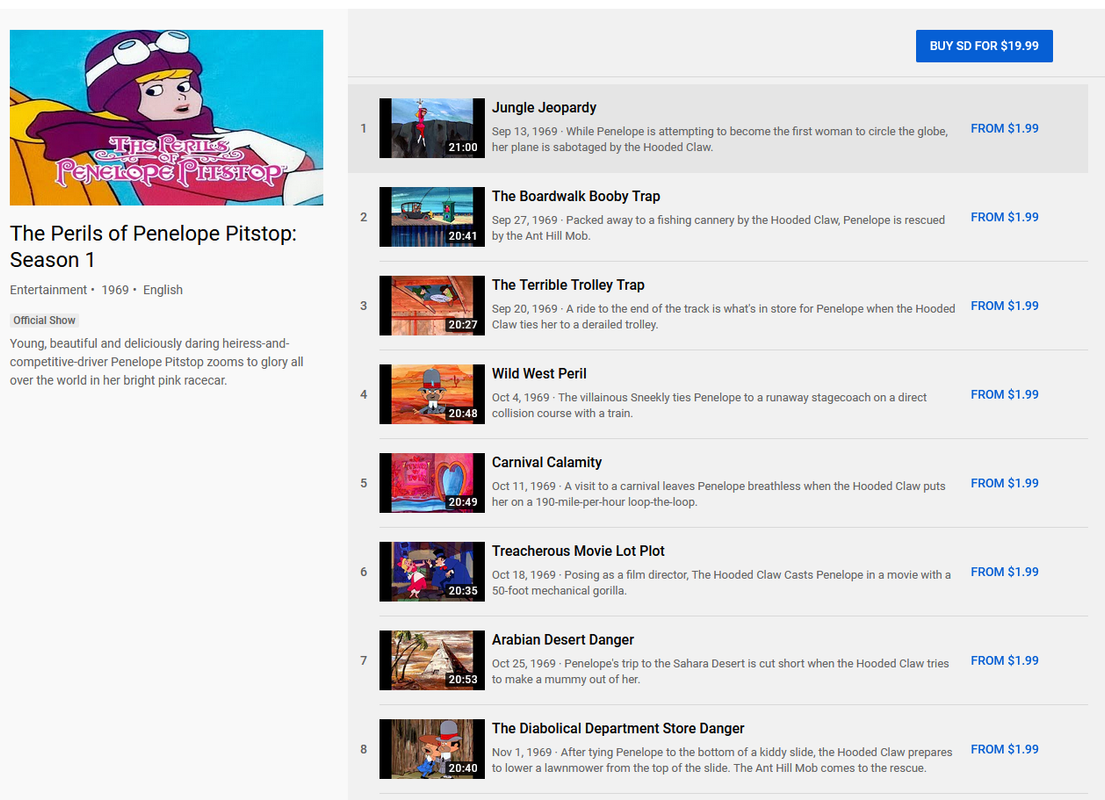Click The Terrible Trolley Trap title
Viewport: 1105px width, 800px height.
click(568, 285)
